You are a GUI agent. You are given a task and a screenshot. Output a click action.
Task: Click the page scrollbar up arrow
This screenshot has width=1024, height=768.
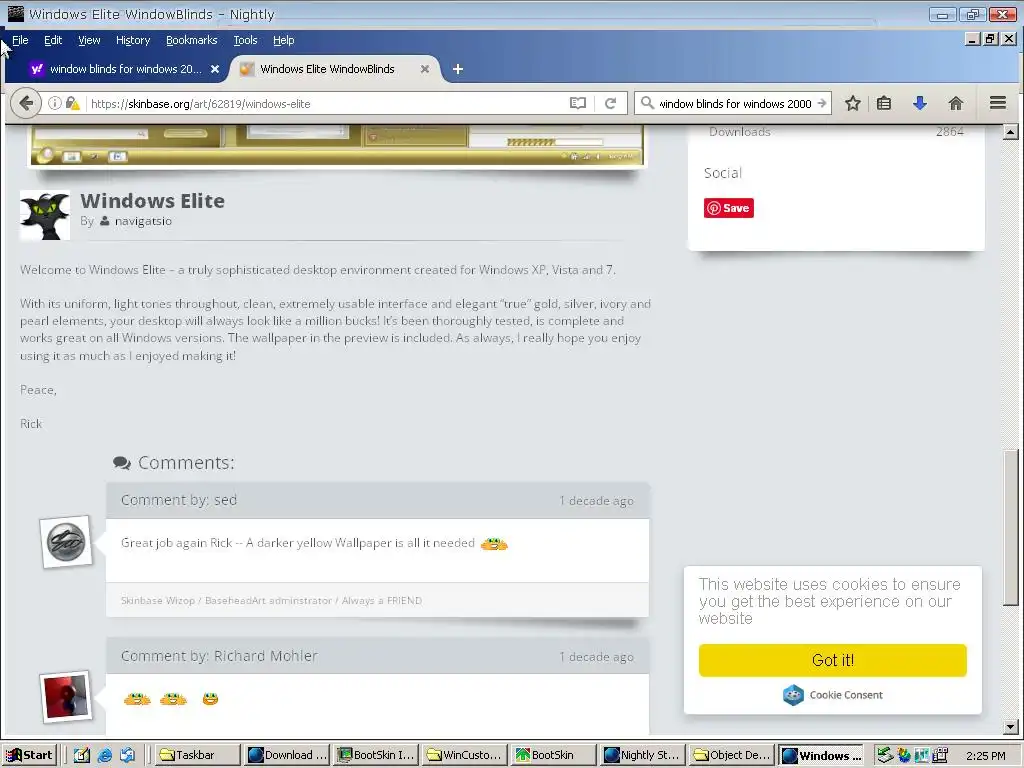tap(1010, 132)
